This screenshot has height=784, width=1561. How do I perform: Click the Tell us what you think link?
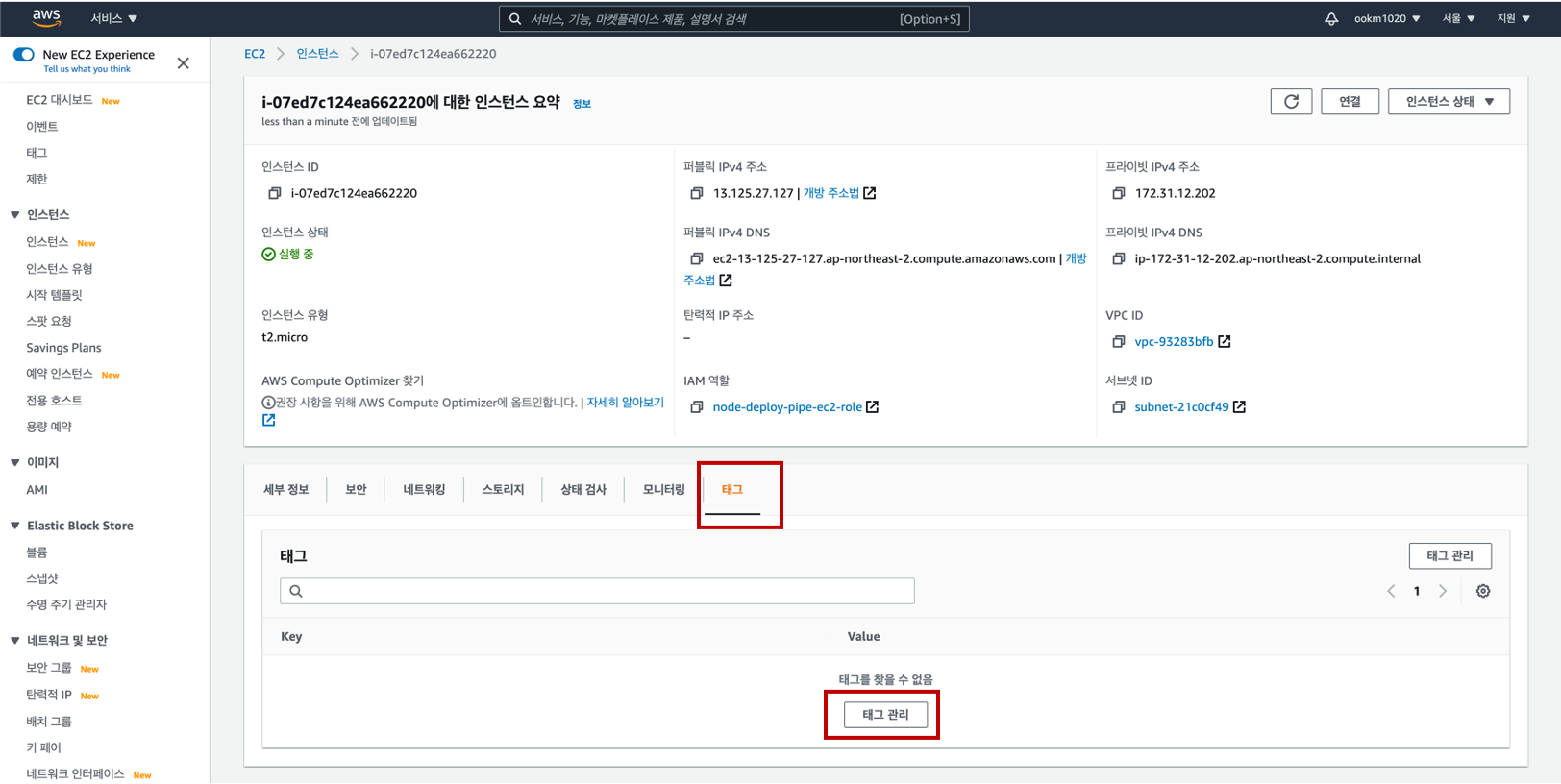pos(87,69)
